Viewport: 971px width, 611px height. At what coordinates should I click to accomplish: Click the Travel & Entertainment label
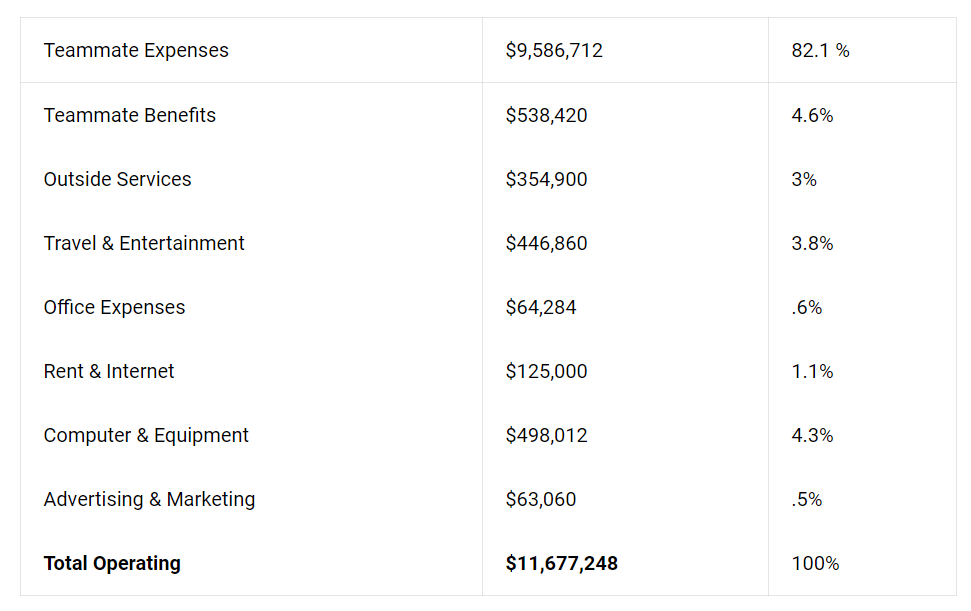[x=144, y=243]
